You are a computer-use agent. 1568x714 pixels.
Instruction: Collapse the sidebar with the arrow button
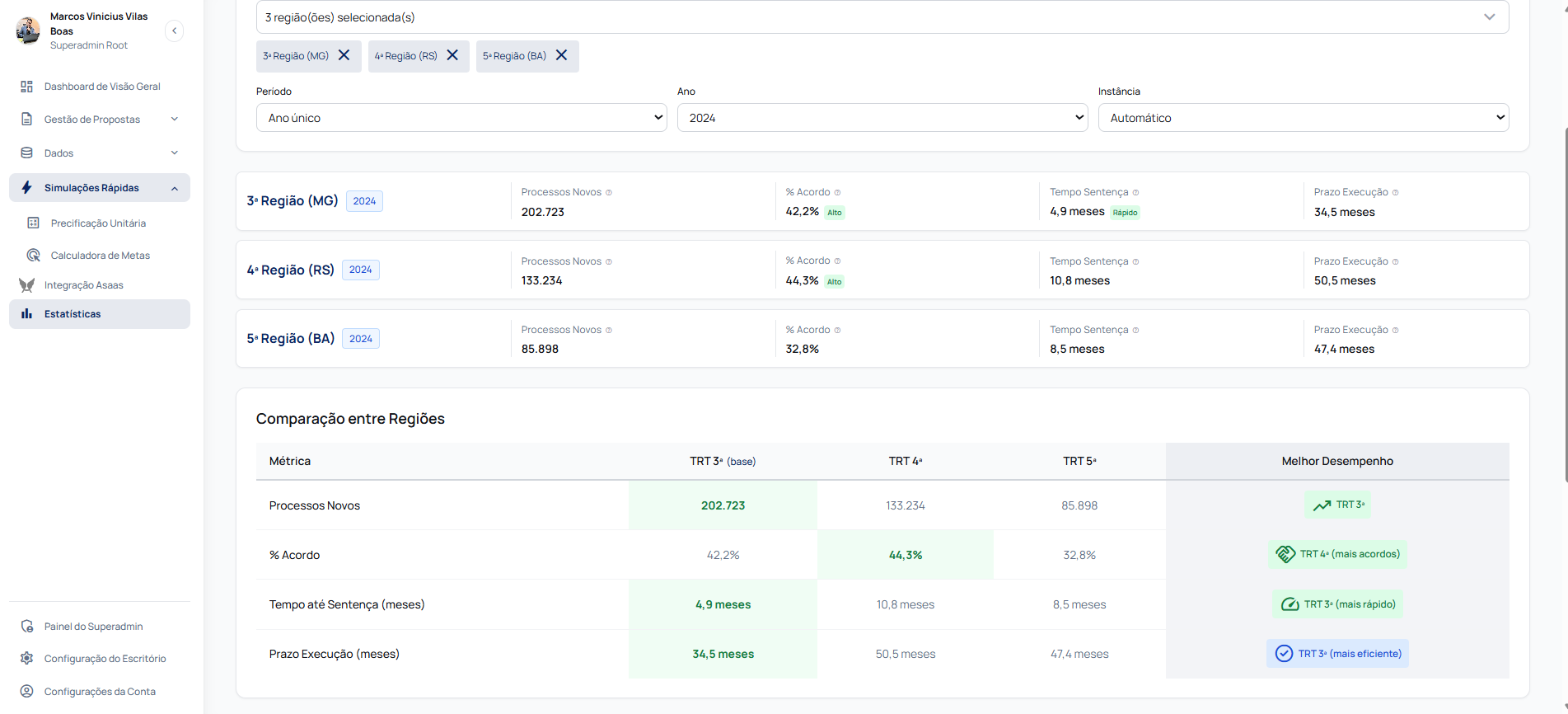click(x=174, y=31)
